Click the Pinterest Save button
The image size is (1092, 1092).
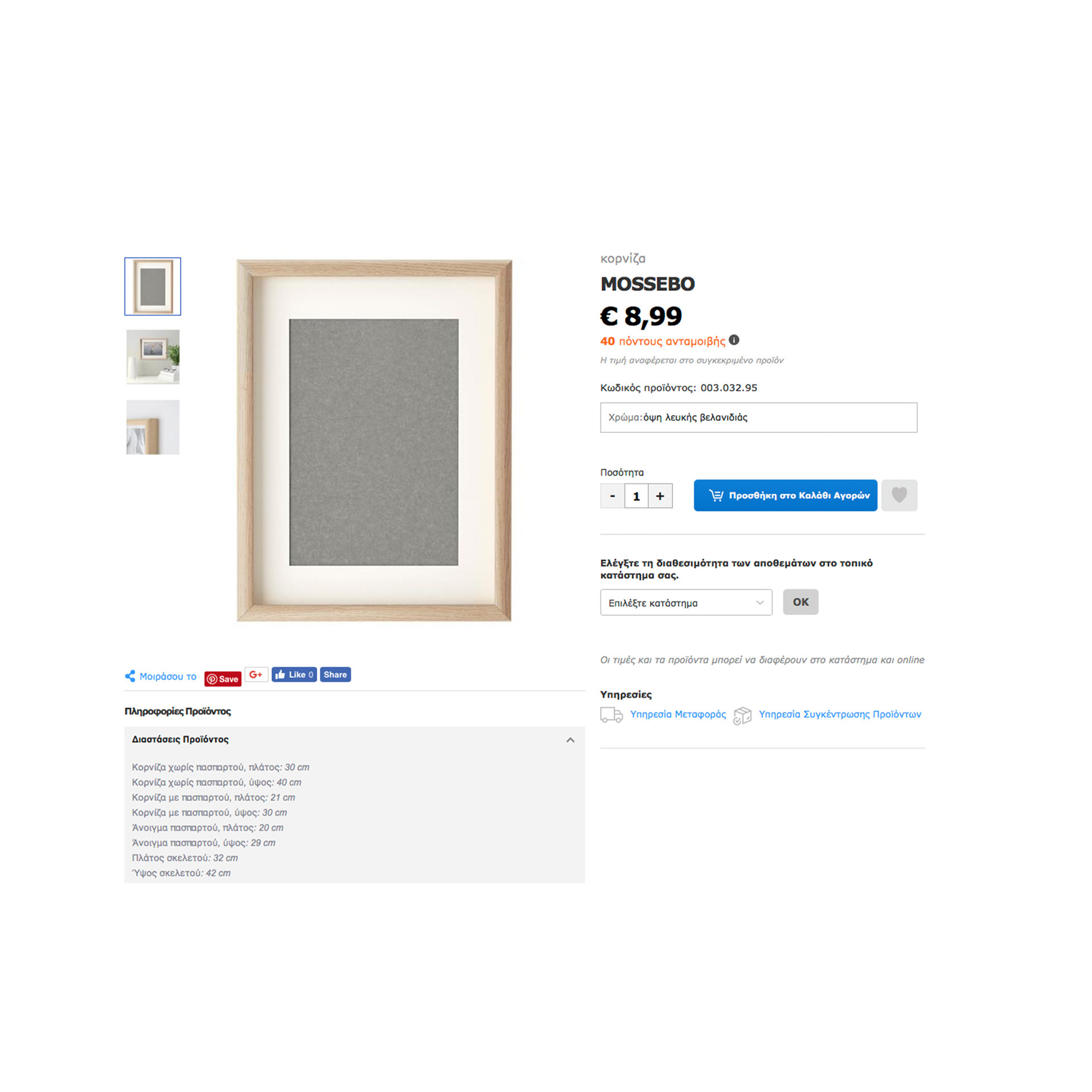coord(223,679)
